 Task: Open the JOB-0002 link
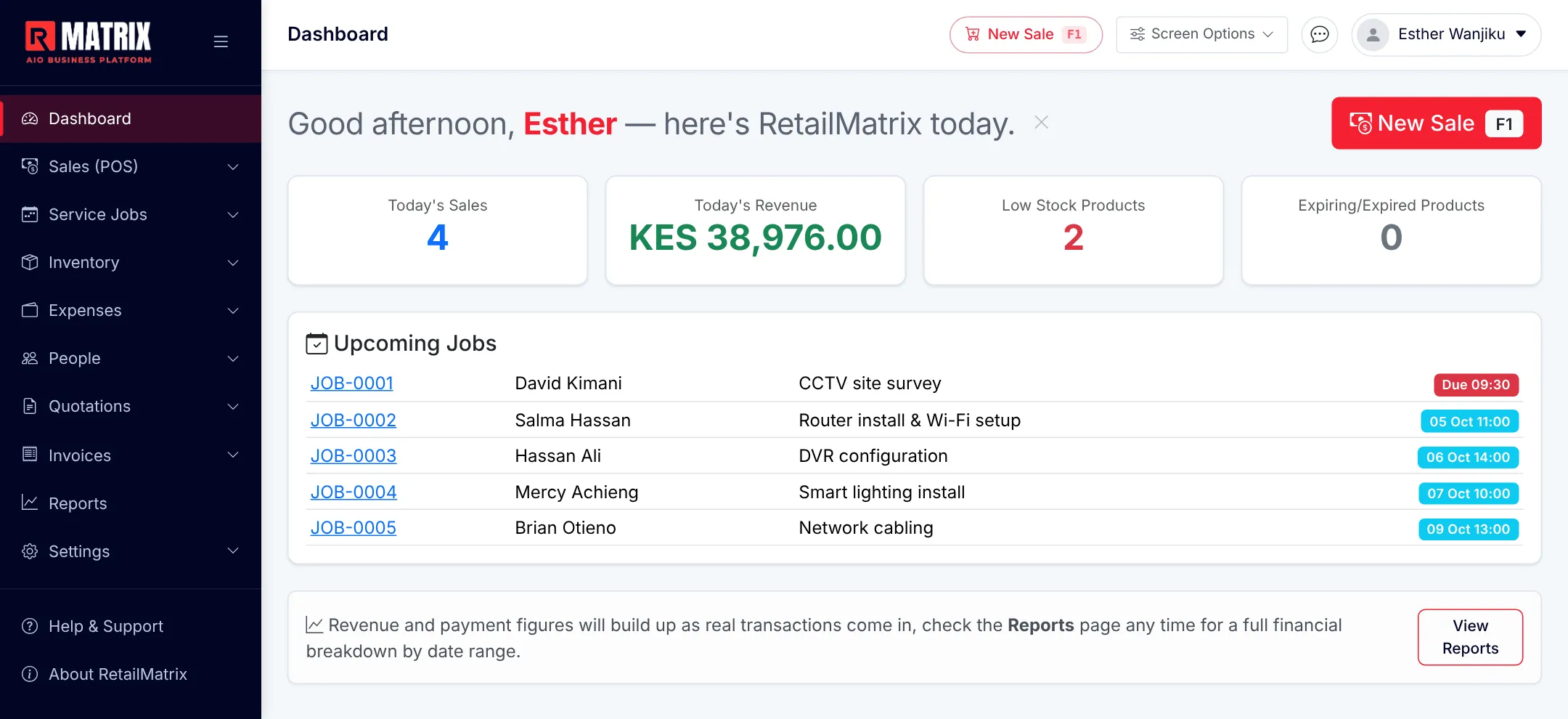[354, 420]
